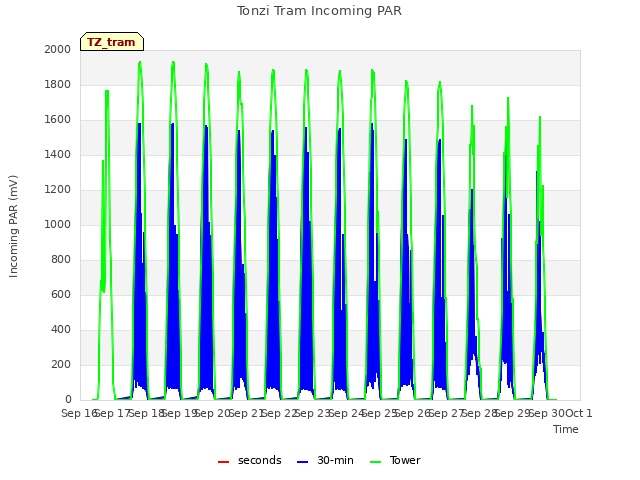
Task: Toggle the seconds legend entry
Action: coord(250,460)
